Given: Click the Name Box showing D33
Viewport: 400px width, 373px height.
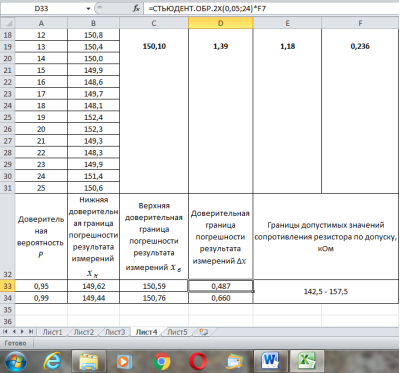Looking at the screenshot, I should 41,9.
